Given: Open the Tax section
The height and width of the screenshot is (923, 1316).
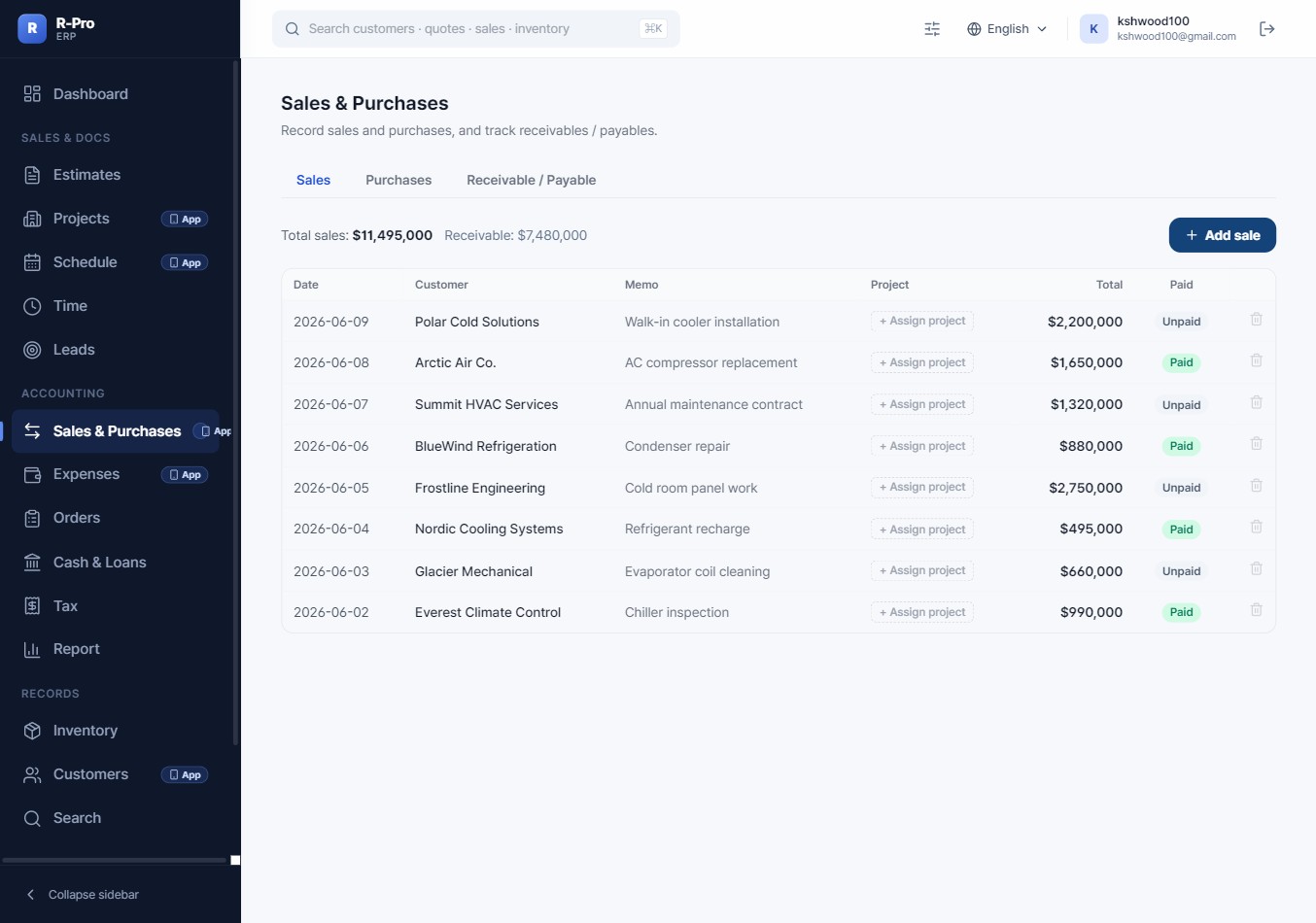Looking at the screenshot, I should tap(116, 606).
